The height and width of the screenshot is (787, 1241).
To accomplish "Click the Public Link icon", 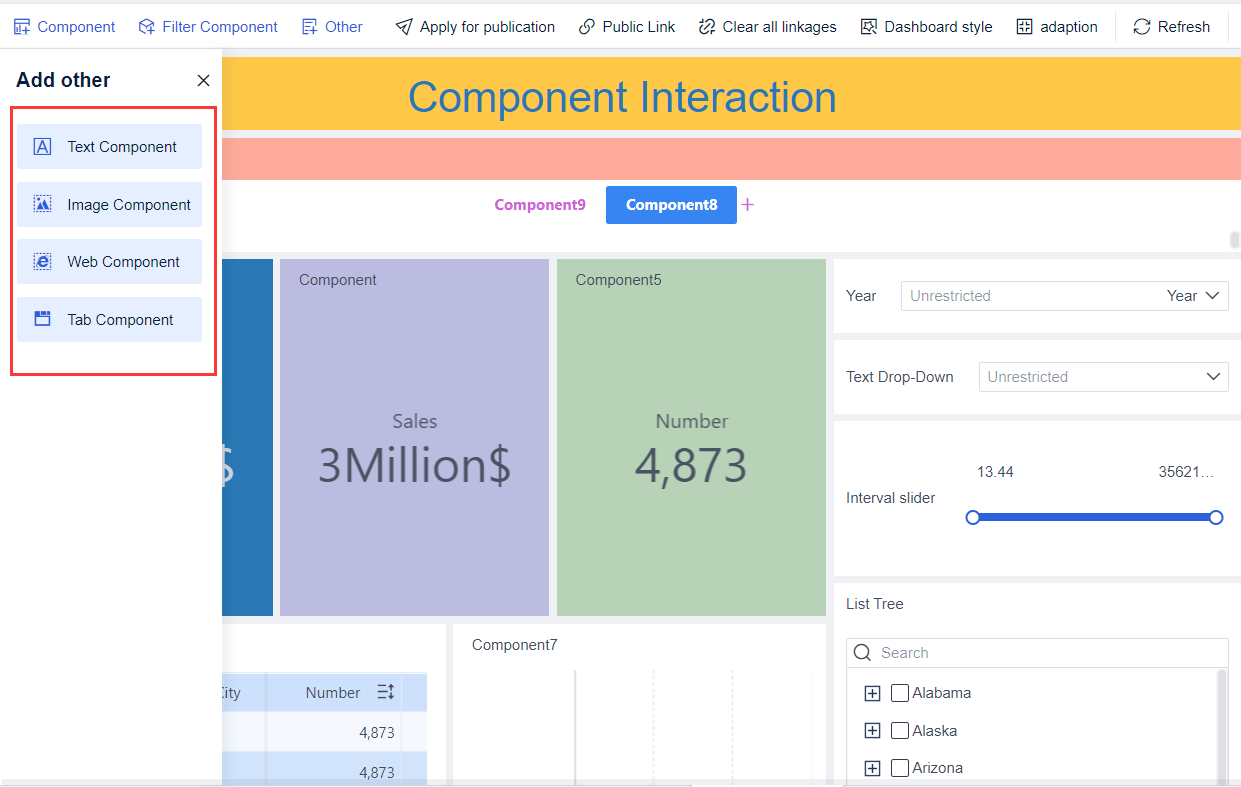I will click(x=588, y=26).
